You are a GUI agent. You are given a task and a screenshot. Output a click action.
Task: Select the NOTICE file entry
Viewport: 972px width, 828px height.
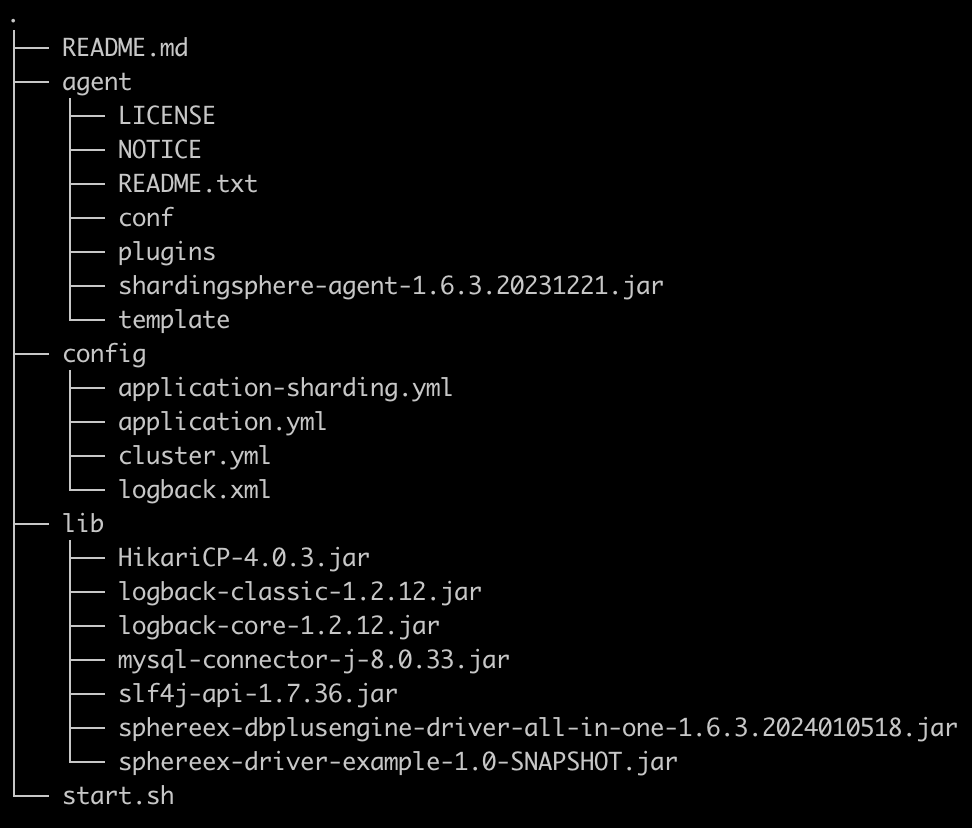click(x=159, y=149)
